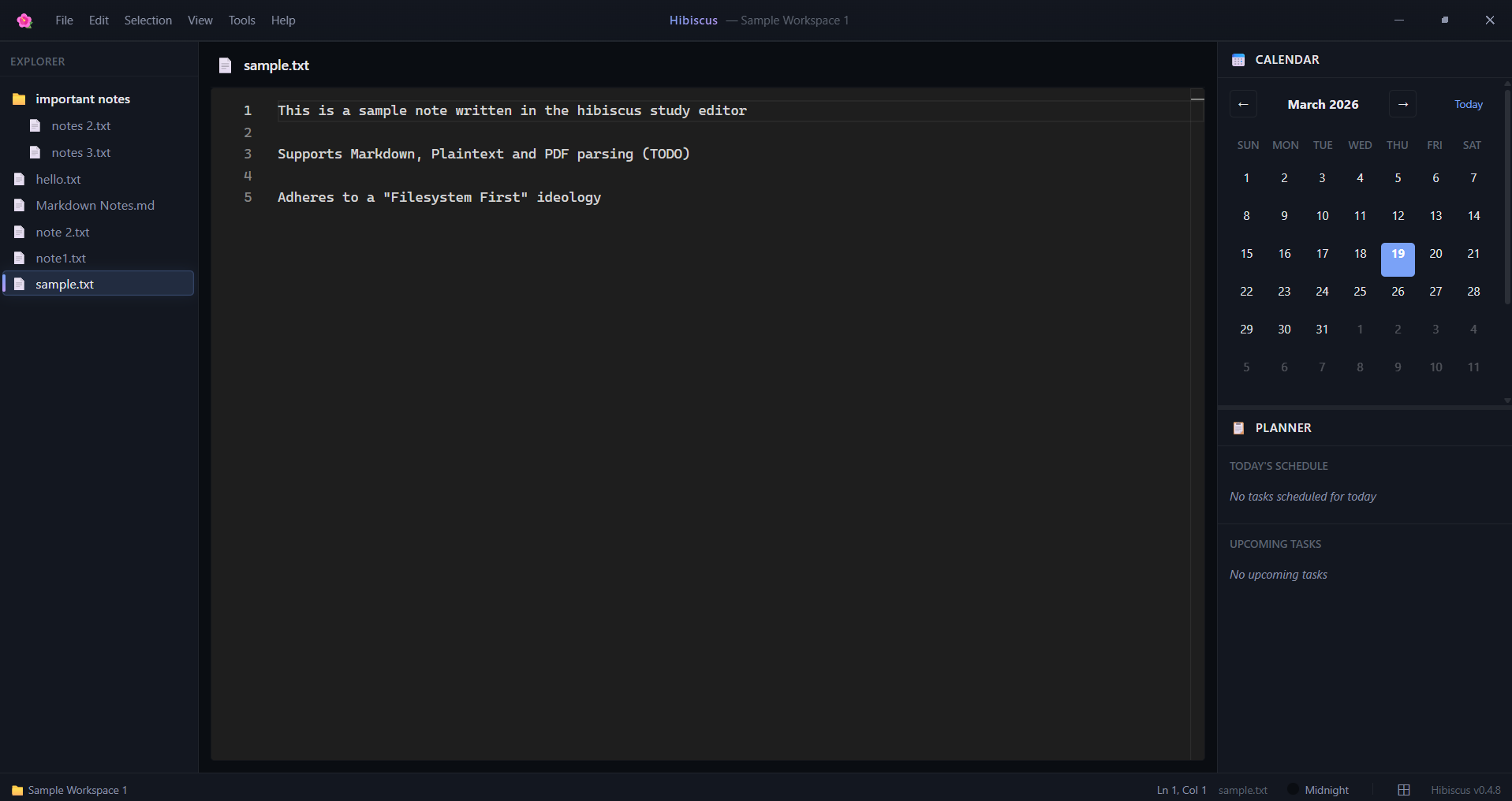The width and height of the screenshot is (1512, 801).
Task: Click the editor minimap scrollbar slider
Action: 1197,100
